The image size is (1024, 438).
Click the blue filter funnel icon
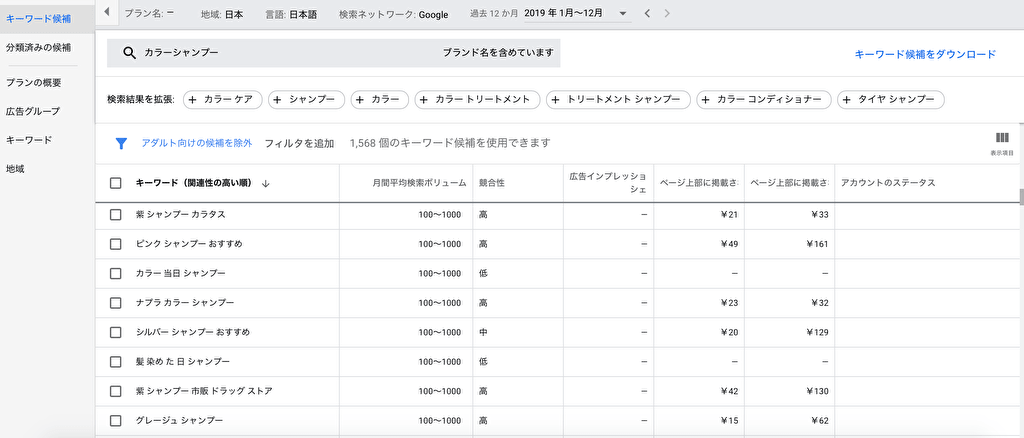pyautogui.click(x=121, y=144)
